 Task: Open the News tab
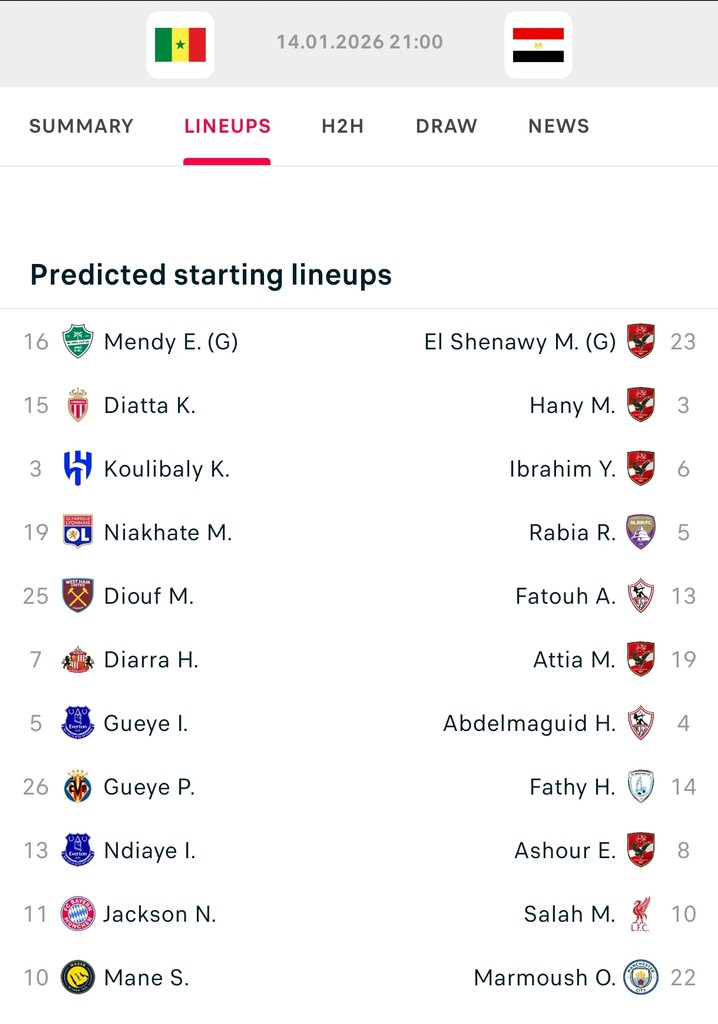click(x=558, y=126)
